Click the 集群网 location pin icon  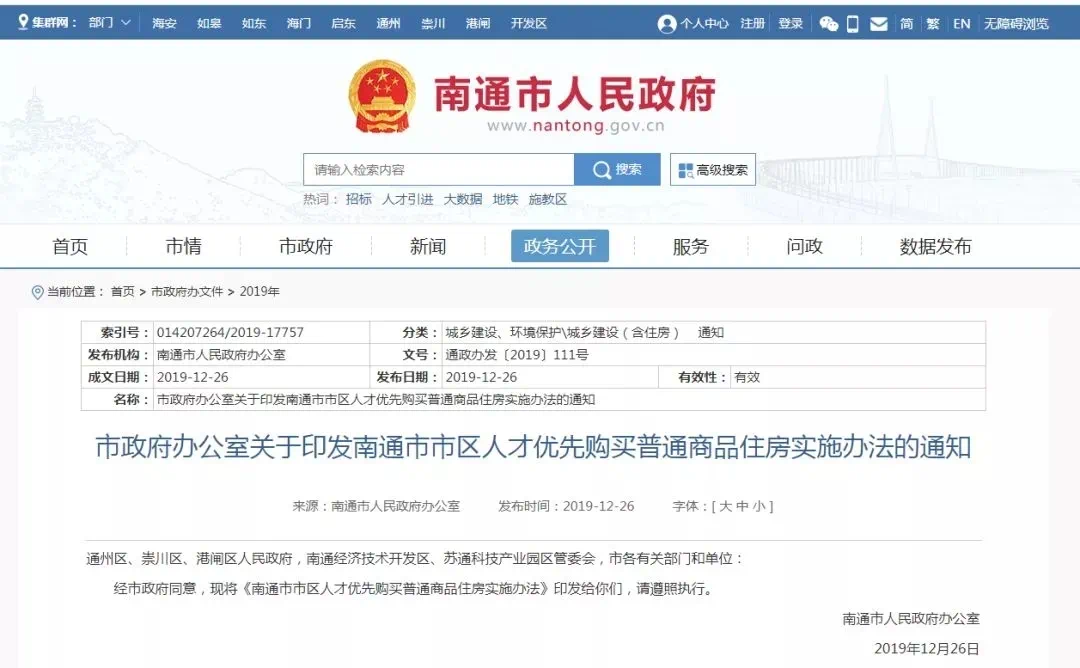(23, 23)
